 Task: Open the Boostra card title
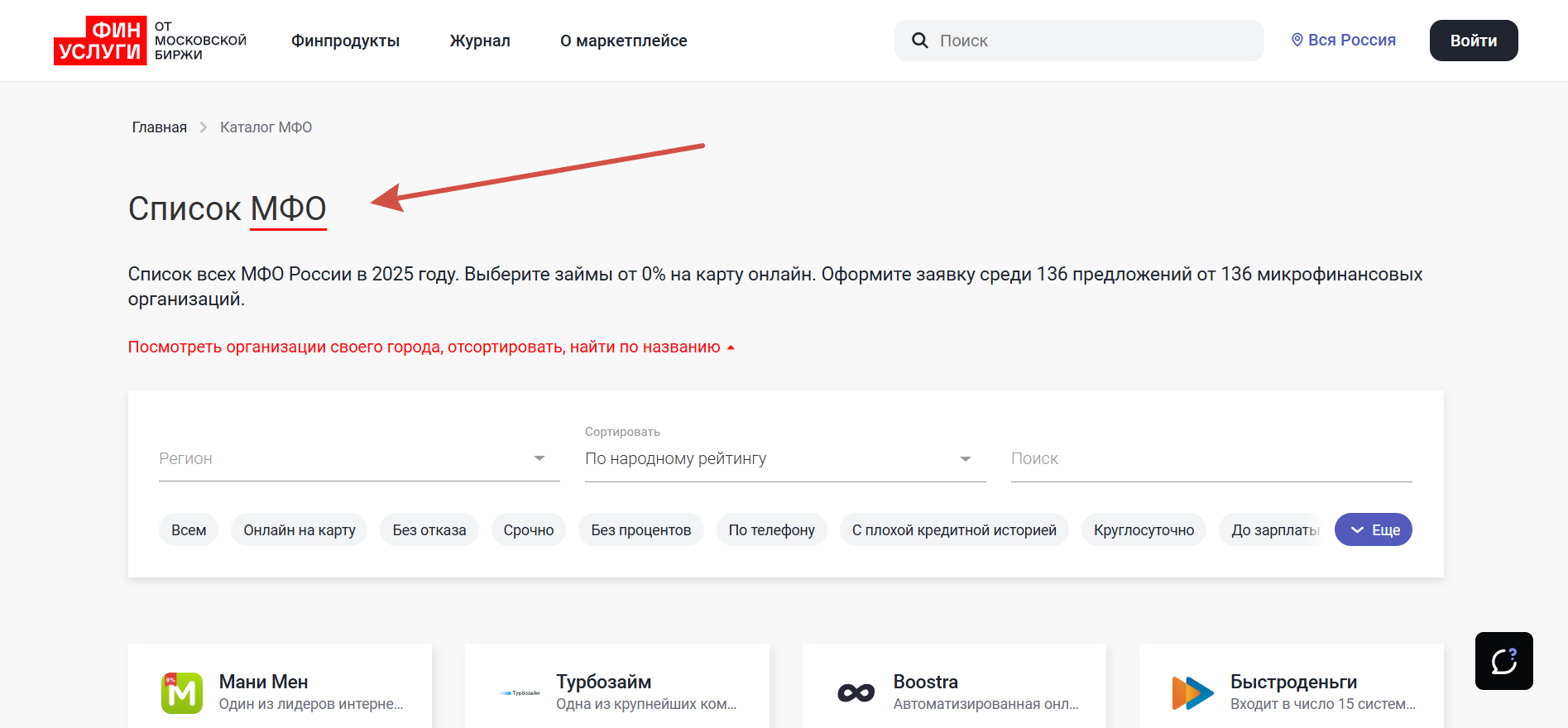[925, 682]
